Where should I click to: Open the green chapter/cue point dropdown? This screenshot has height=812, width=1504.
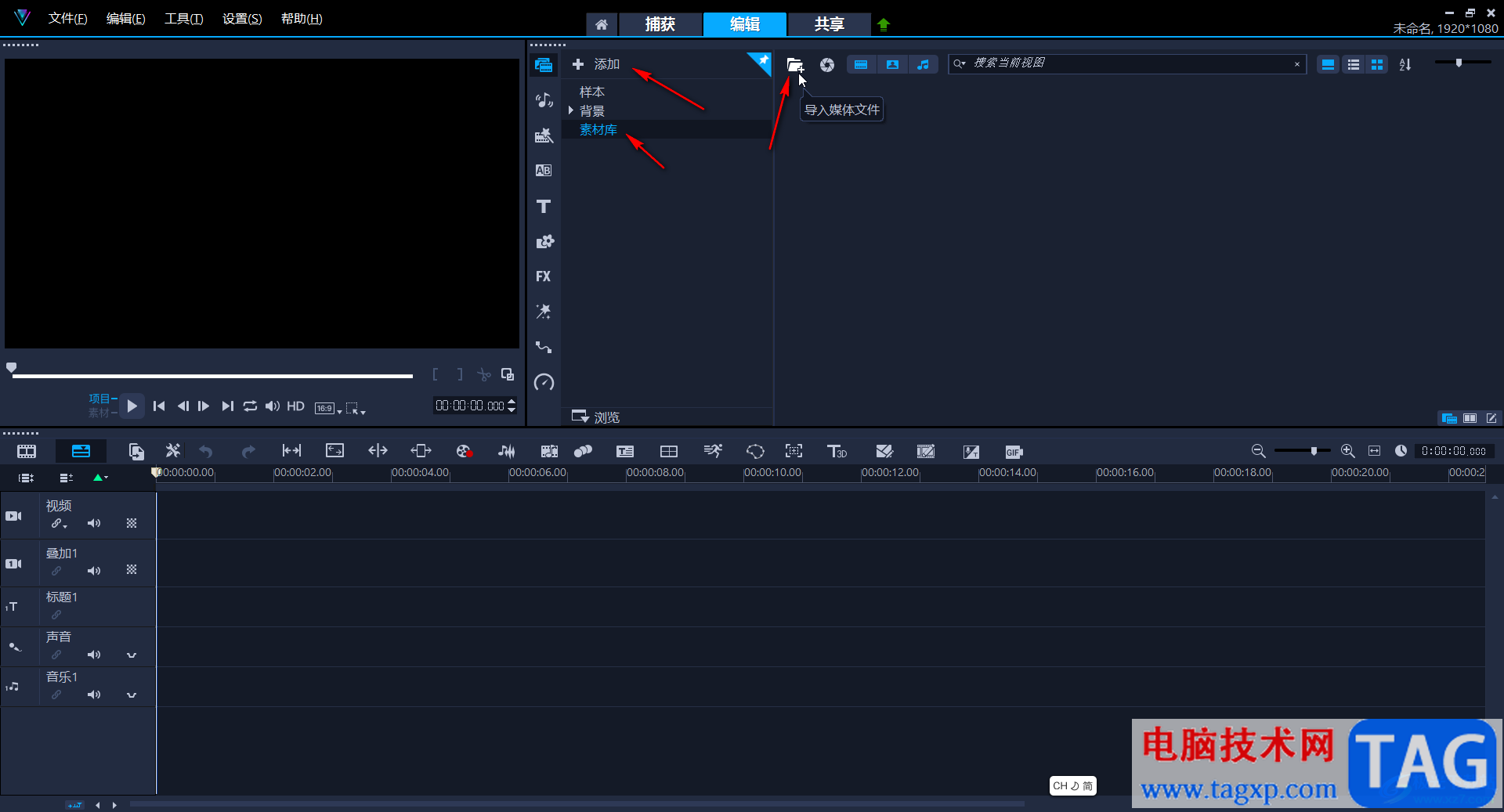click(x=100, y=477)
